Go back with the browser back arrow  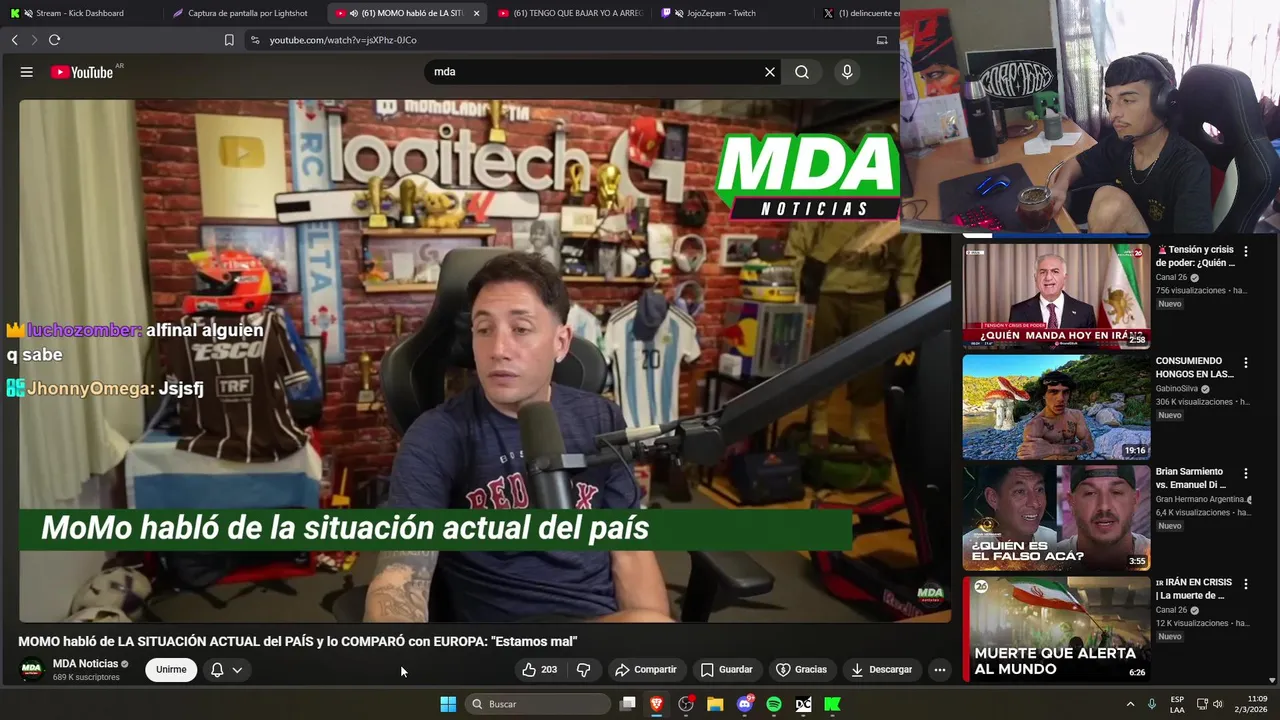click(x=14, y=40)
